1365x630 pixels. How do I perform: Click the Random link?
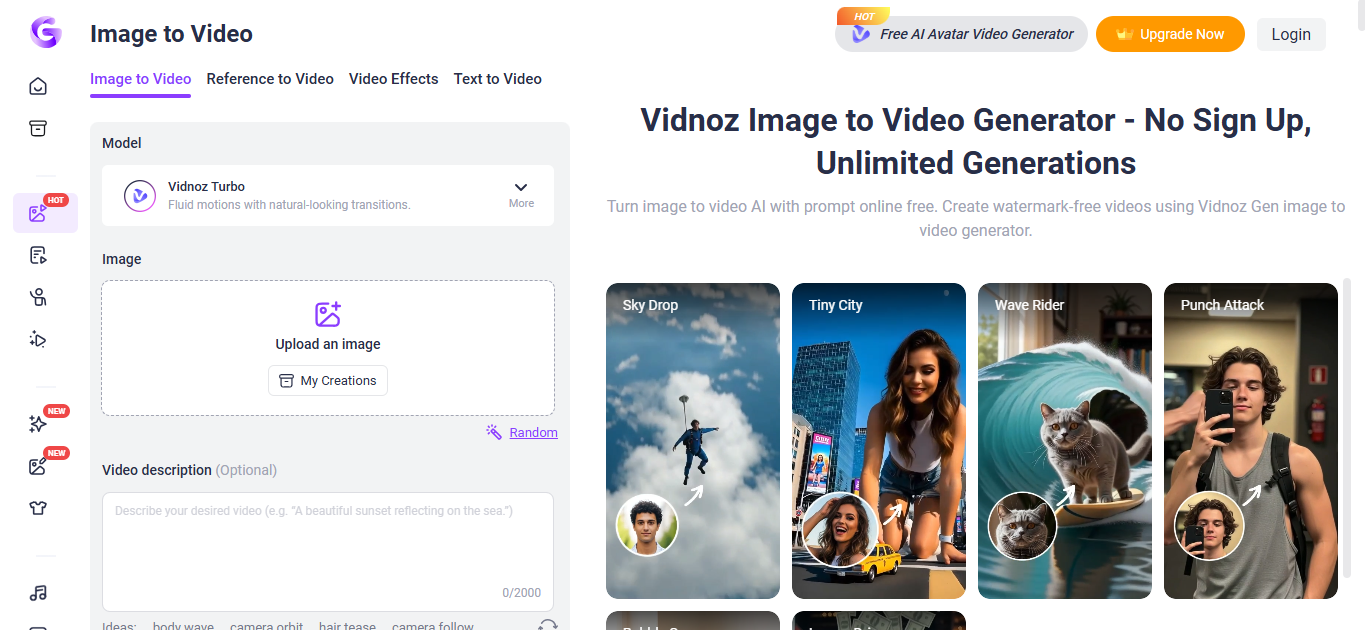pyautogui.click(x=533, y=432)
